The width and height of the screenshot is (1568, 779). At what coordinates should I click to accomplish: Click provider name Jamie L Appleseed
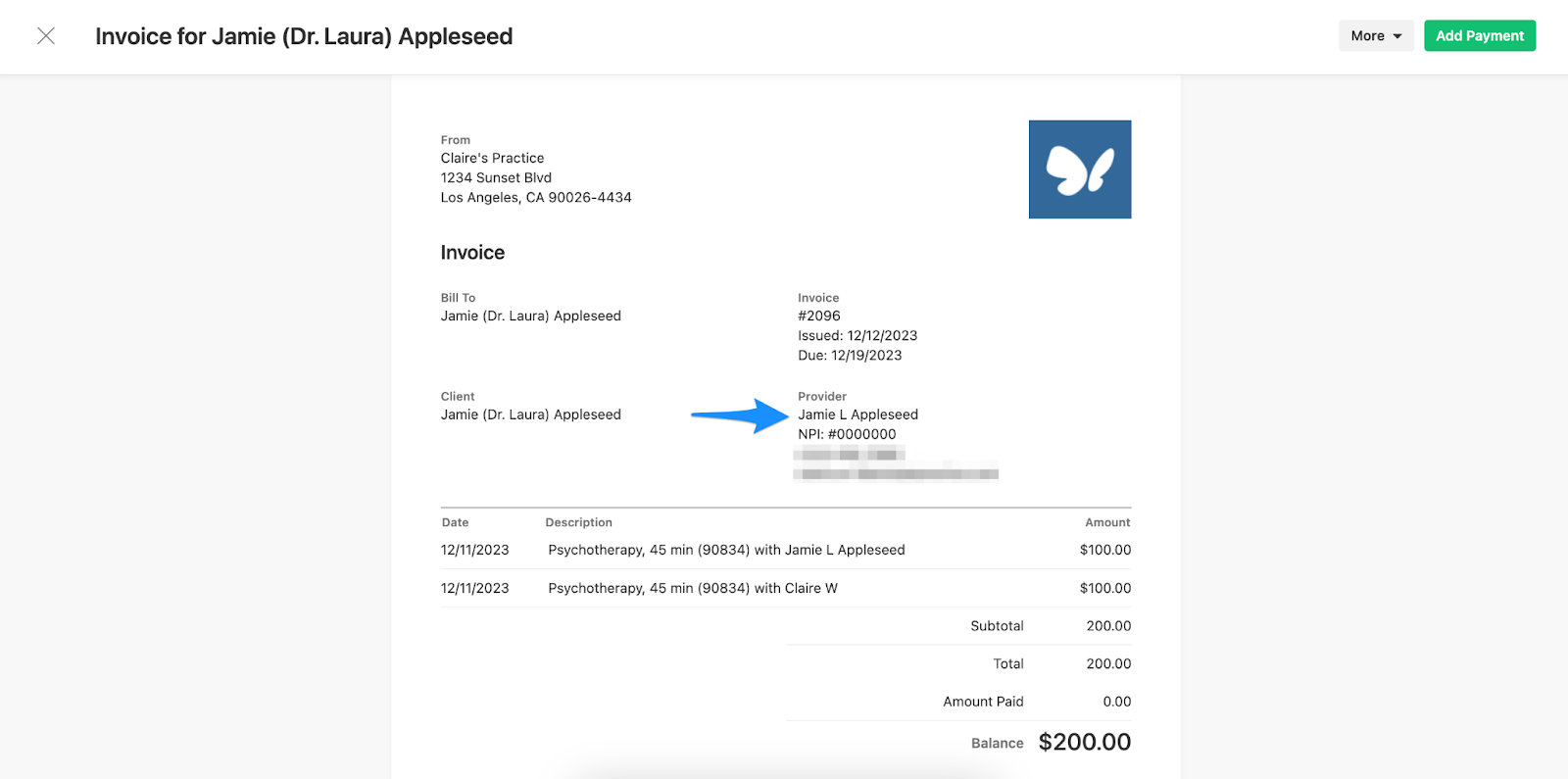tap(857, 415)
